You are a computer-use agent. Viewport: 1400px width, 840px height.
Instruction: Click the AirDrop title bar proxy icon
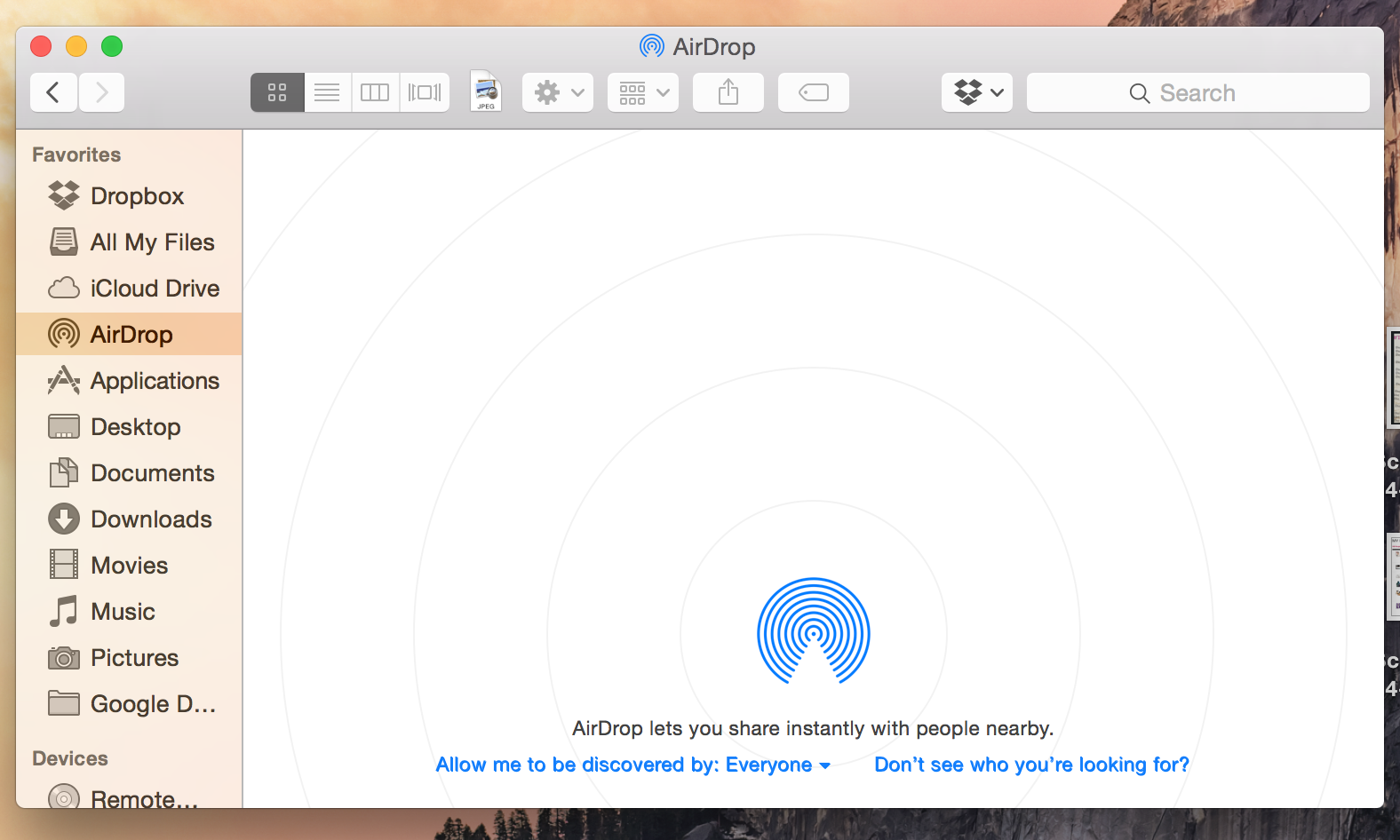coord(652,46)
